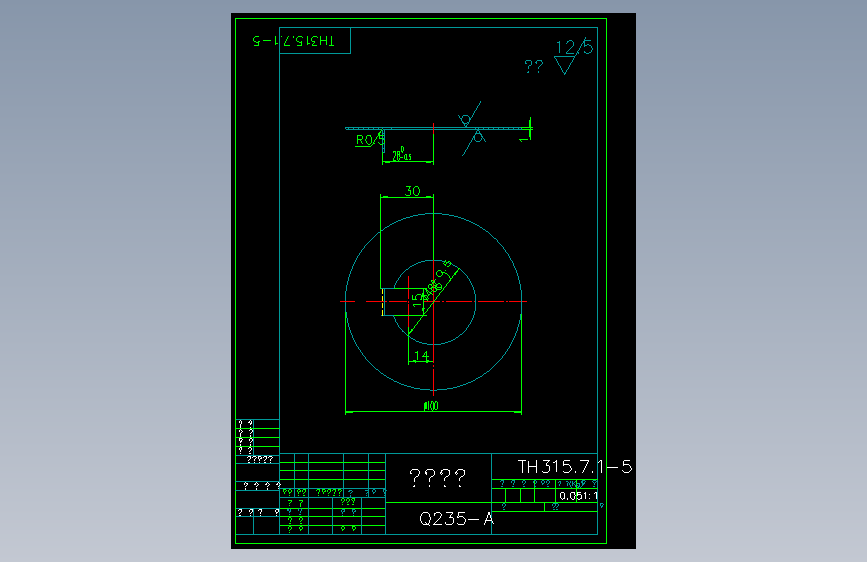
Task: Select the Q235-A material label
Action: (x=456, y=519)
